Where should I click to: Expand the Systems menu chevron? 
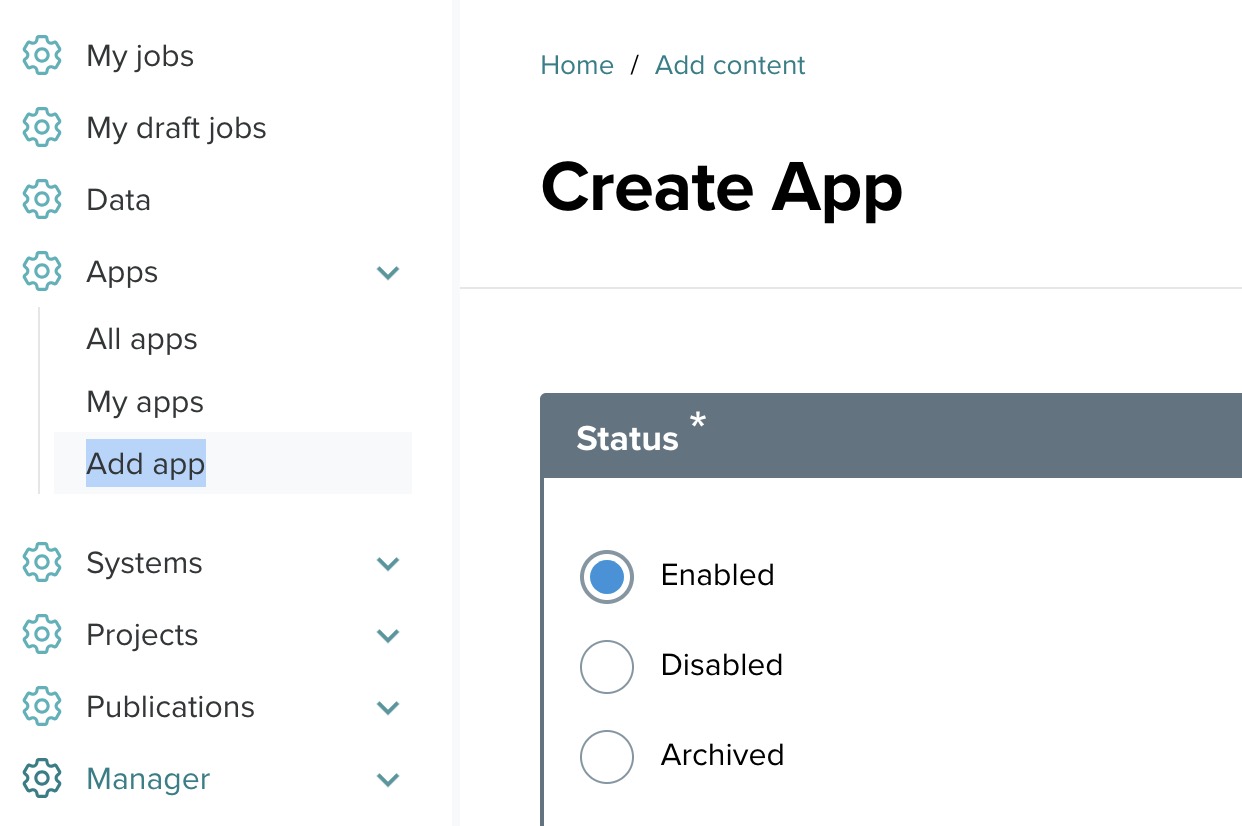[388, 564]
